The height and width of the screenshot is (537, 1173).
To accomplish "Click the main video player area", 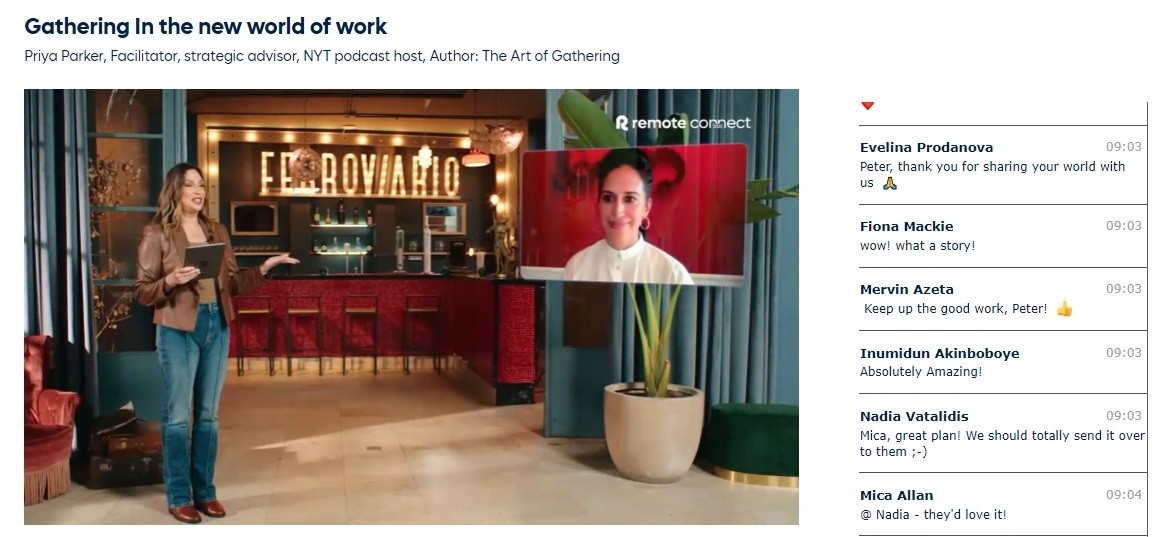I will pos(411,307).
